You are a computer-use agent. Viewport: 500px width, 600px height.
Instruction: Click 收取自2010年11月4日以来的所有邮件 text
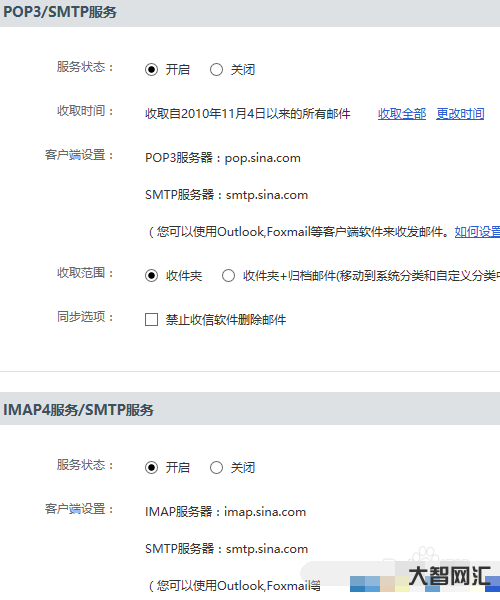tap(248, 114)
